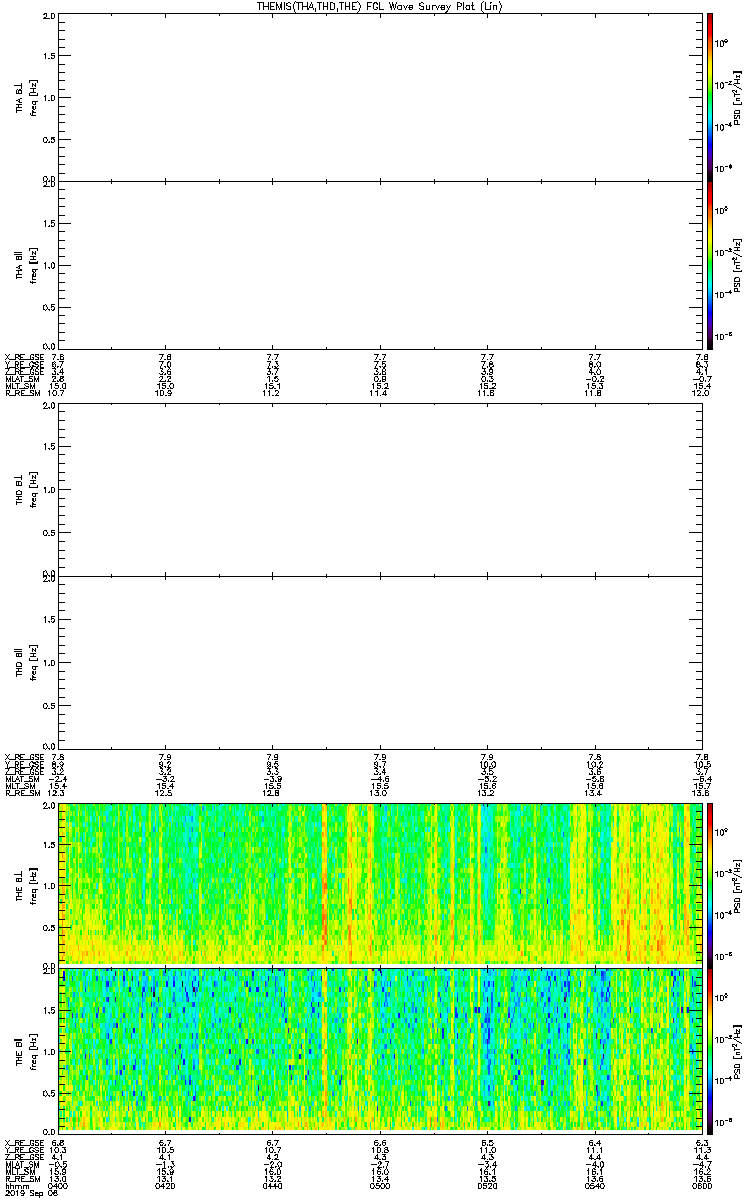Click the 'THE B∥ freq [Hz]' axis label
Image resolution: width=750 pixels, height=1200 pixels.
pos(26,1049)
